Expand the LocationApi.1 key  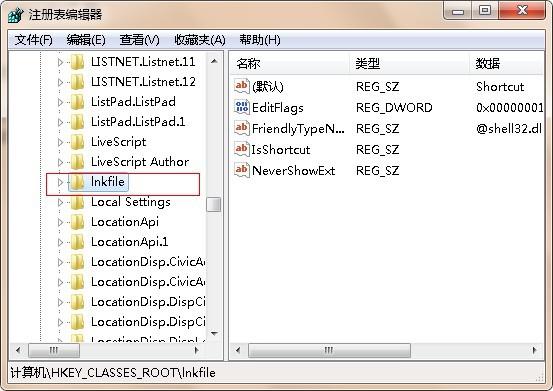point(60,242)
